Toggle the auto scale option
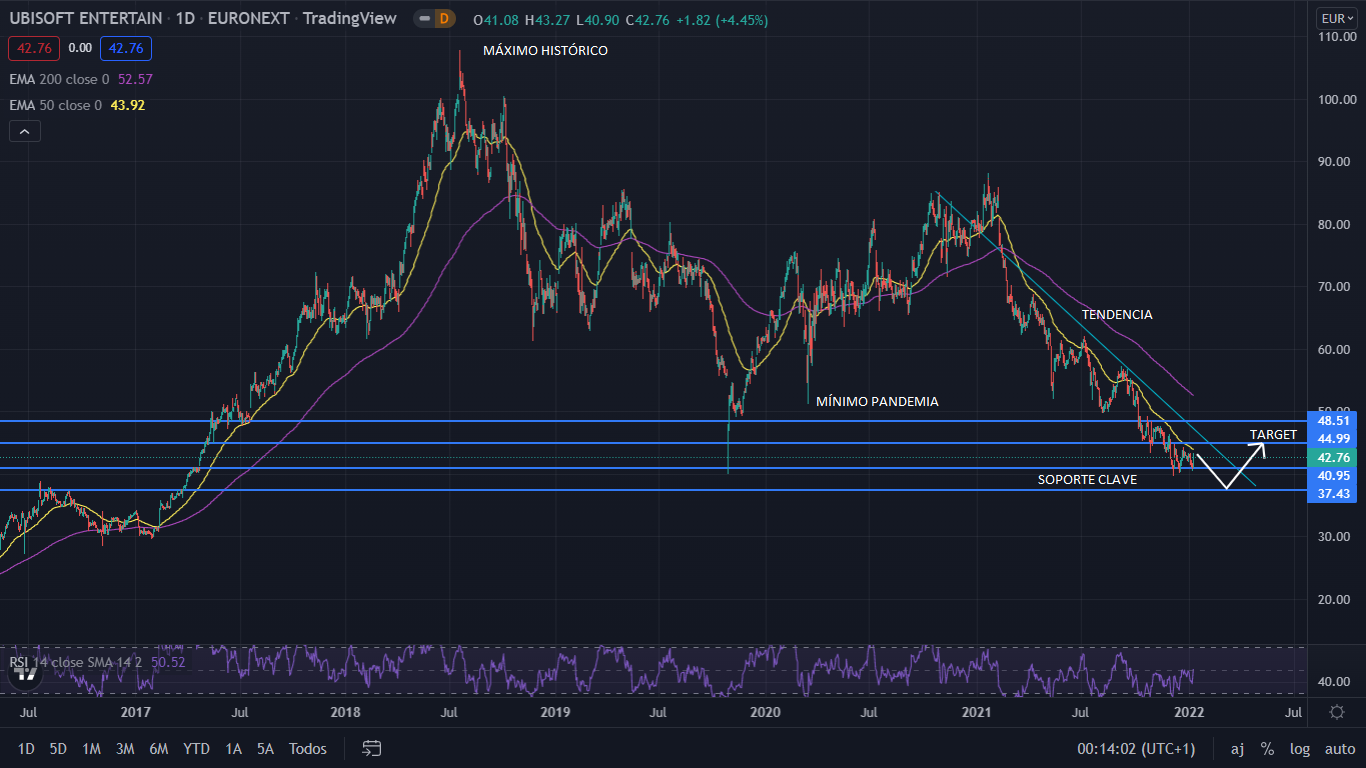 (1339, 748)
